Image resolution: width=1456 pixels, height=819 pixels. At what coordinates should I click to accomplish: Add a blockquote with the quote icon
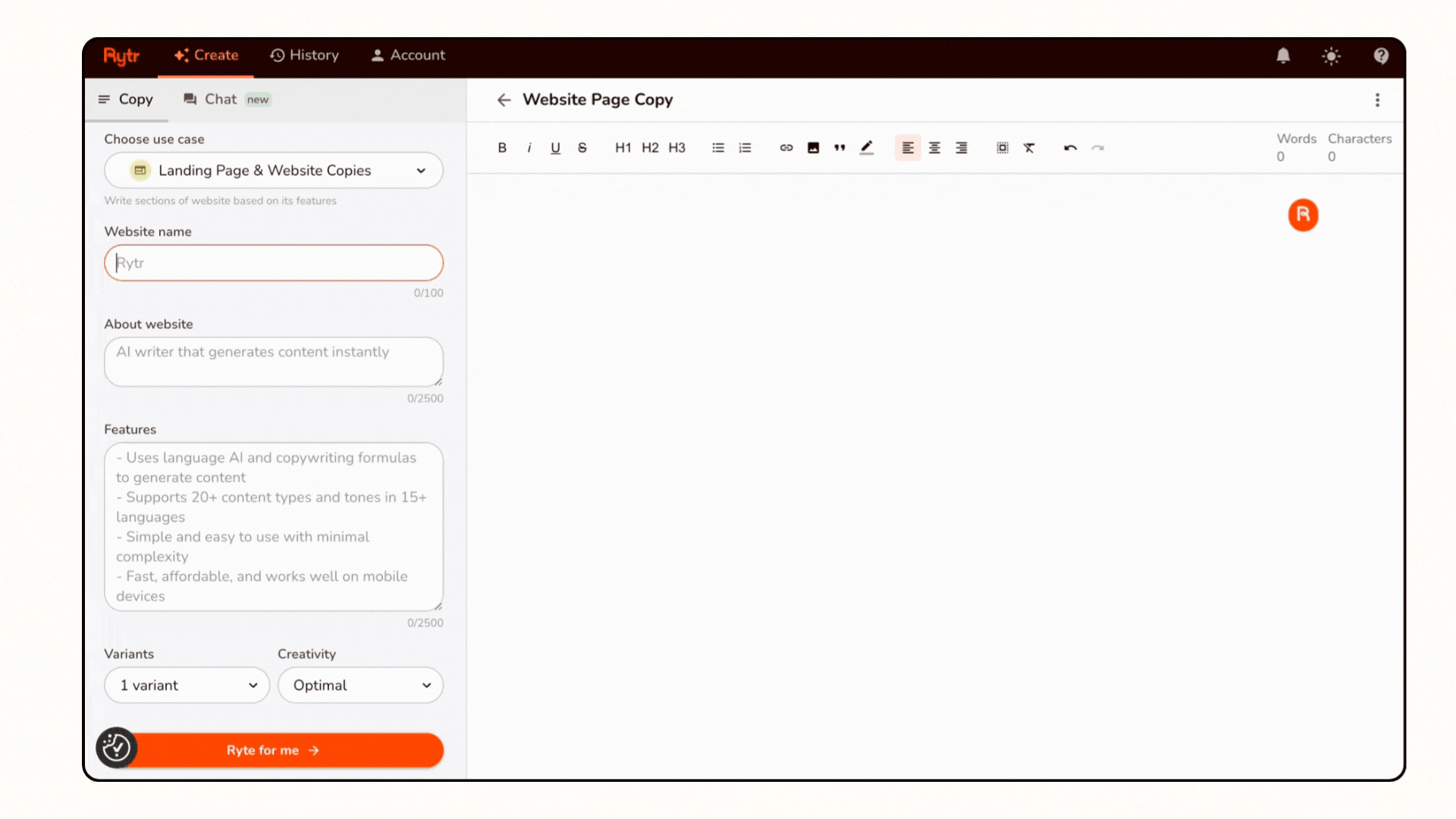point(839,147)
